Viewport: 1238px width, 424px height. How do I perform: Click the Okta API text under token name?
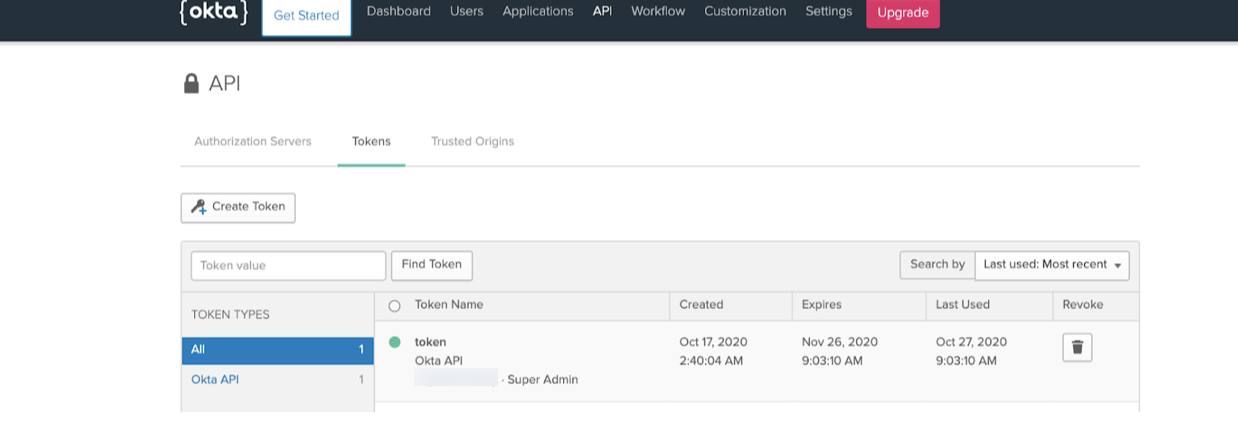point(439,361)
